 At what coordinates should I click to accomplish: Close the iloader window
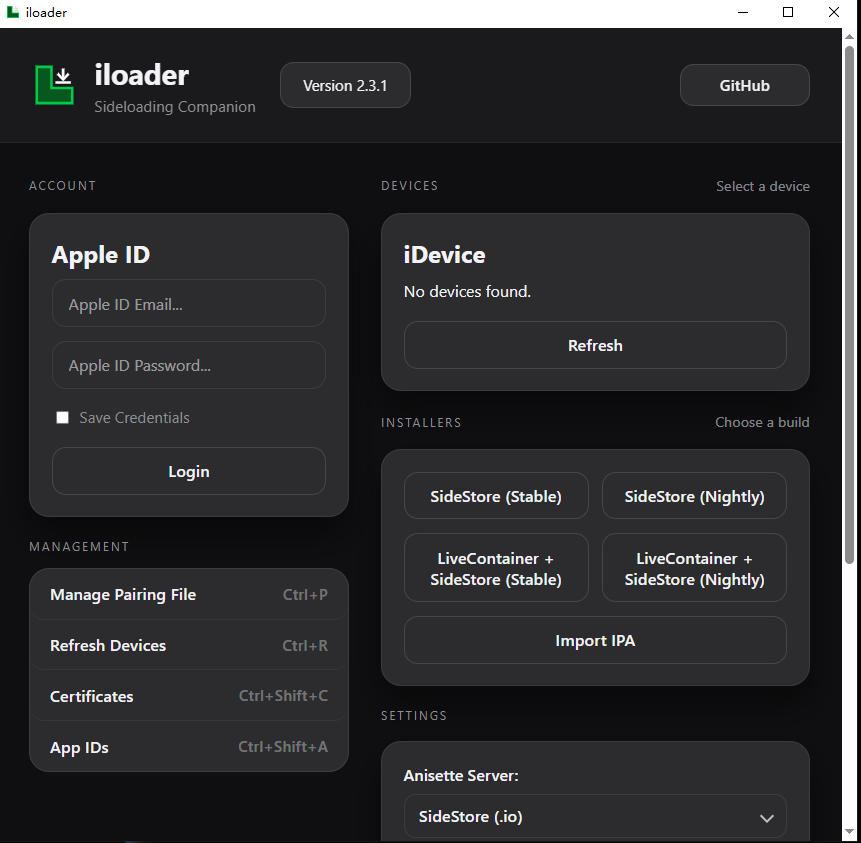point(834,12)
